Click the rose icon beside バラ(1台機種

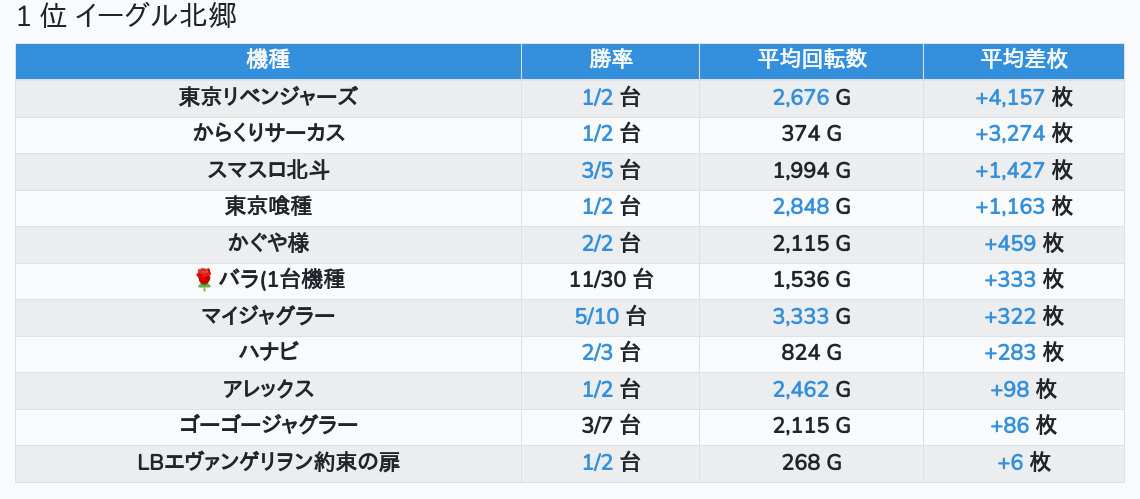(204, 280)
